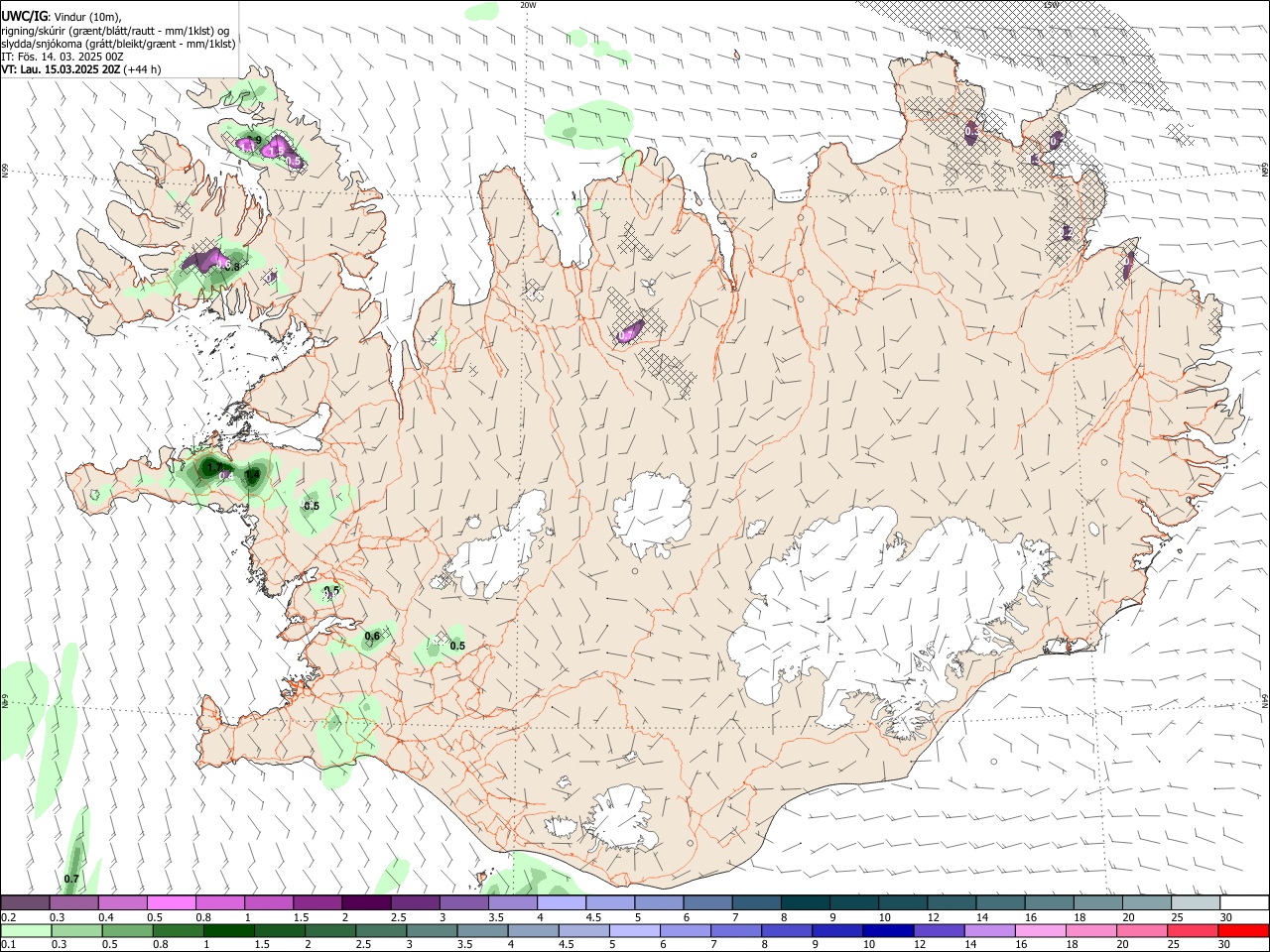The width and height of the screenshot is (1270, 952).
Task: Select blue rain swatch between 8 and 9
Action: [x=786, y=931]
